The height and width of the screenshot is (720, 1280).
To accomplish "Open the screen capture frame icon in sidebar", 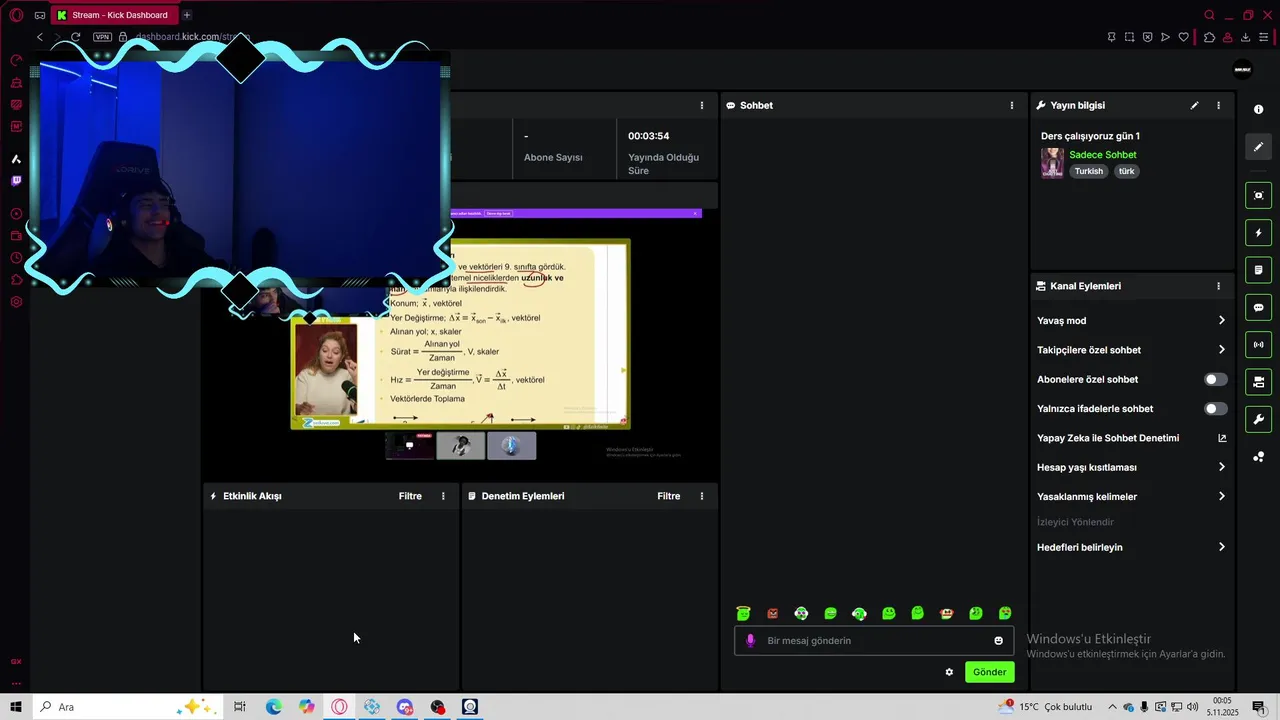I will 1258,195.
